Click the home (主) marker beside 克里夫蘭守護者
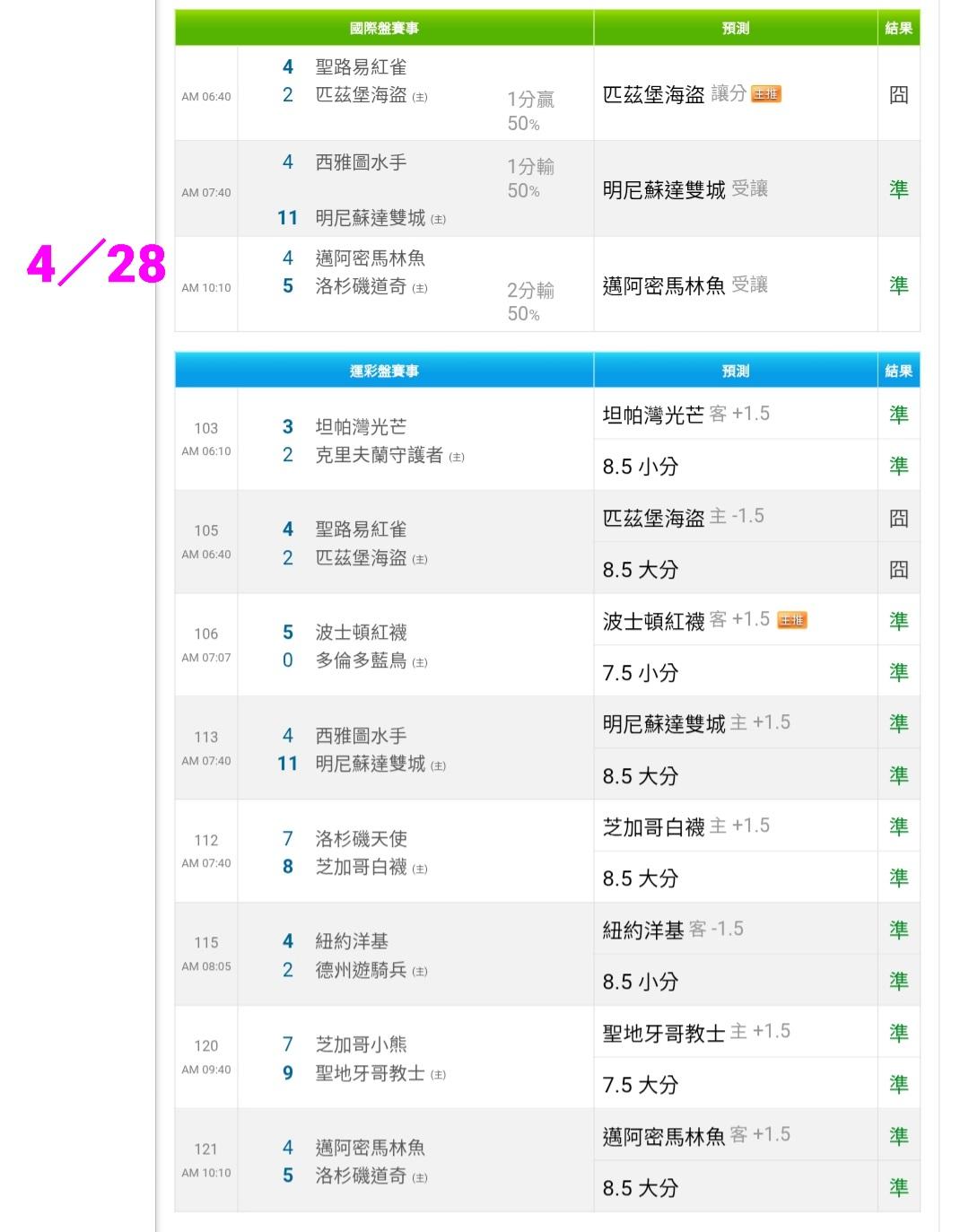 pos(457,457)
